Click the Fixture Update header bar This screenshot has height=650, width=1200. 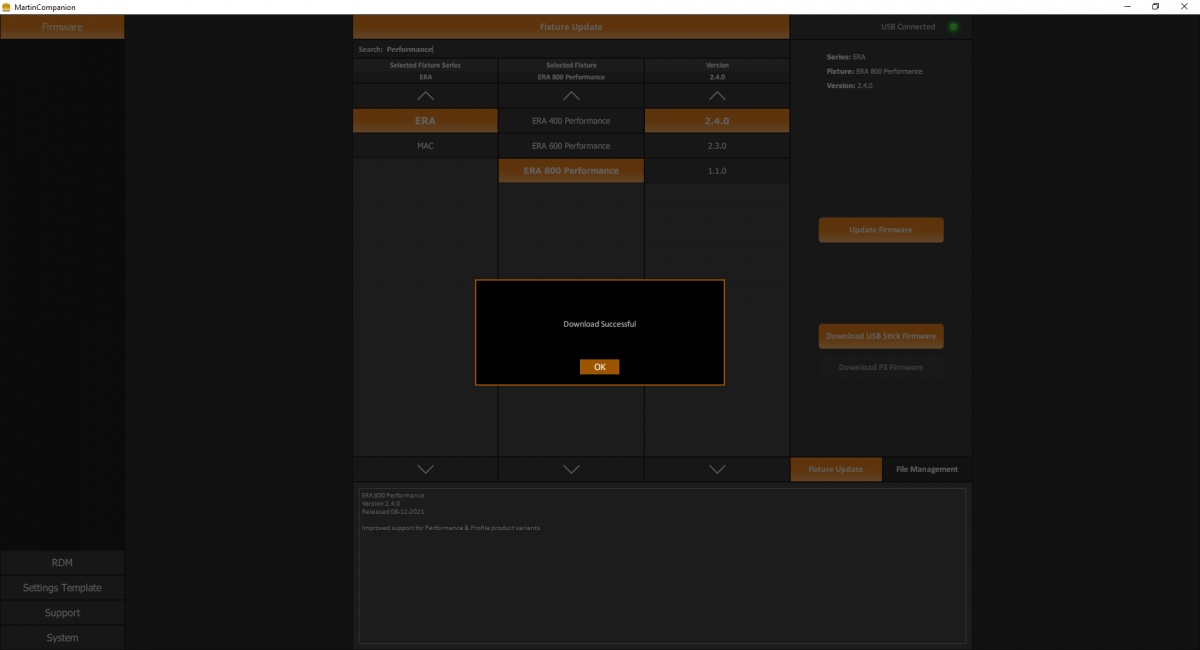click(x=571, y=27)
